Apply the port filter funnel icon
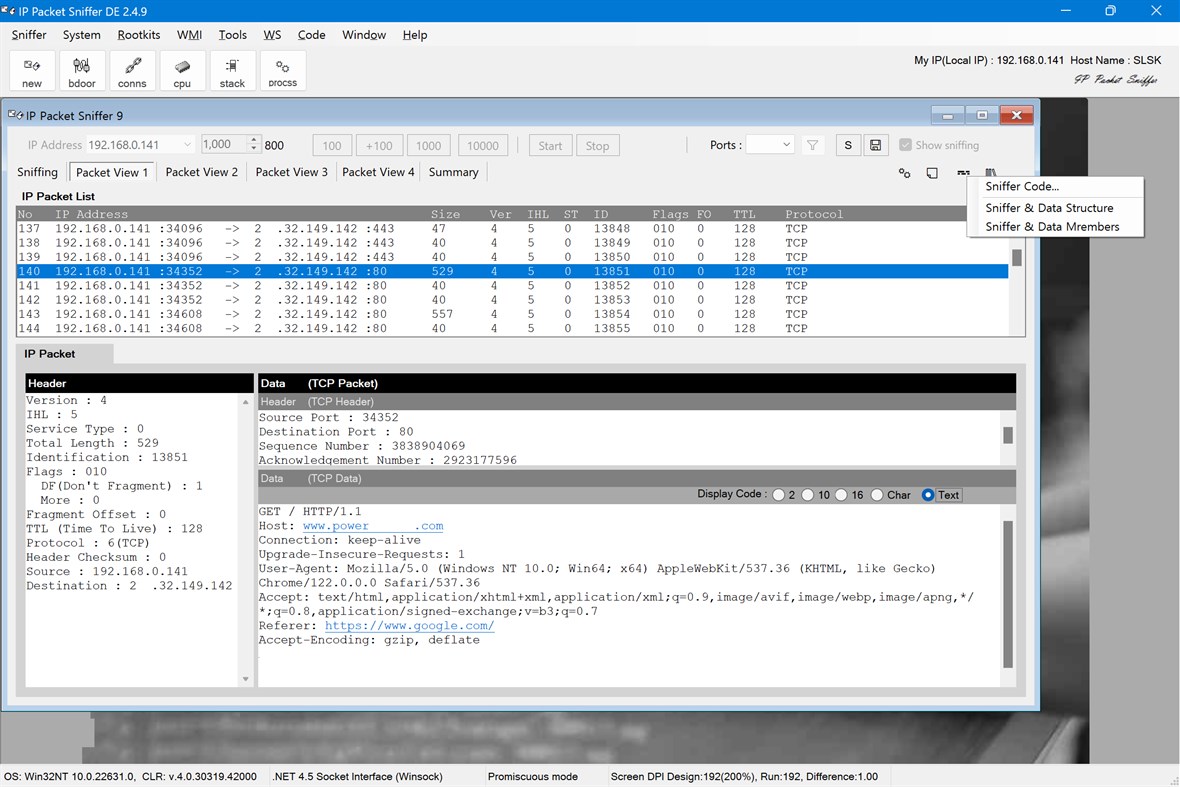 pyautogui.click(x=812, y=144)
